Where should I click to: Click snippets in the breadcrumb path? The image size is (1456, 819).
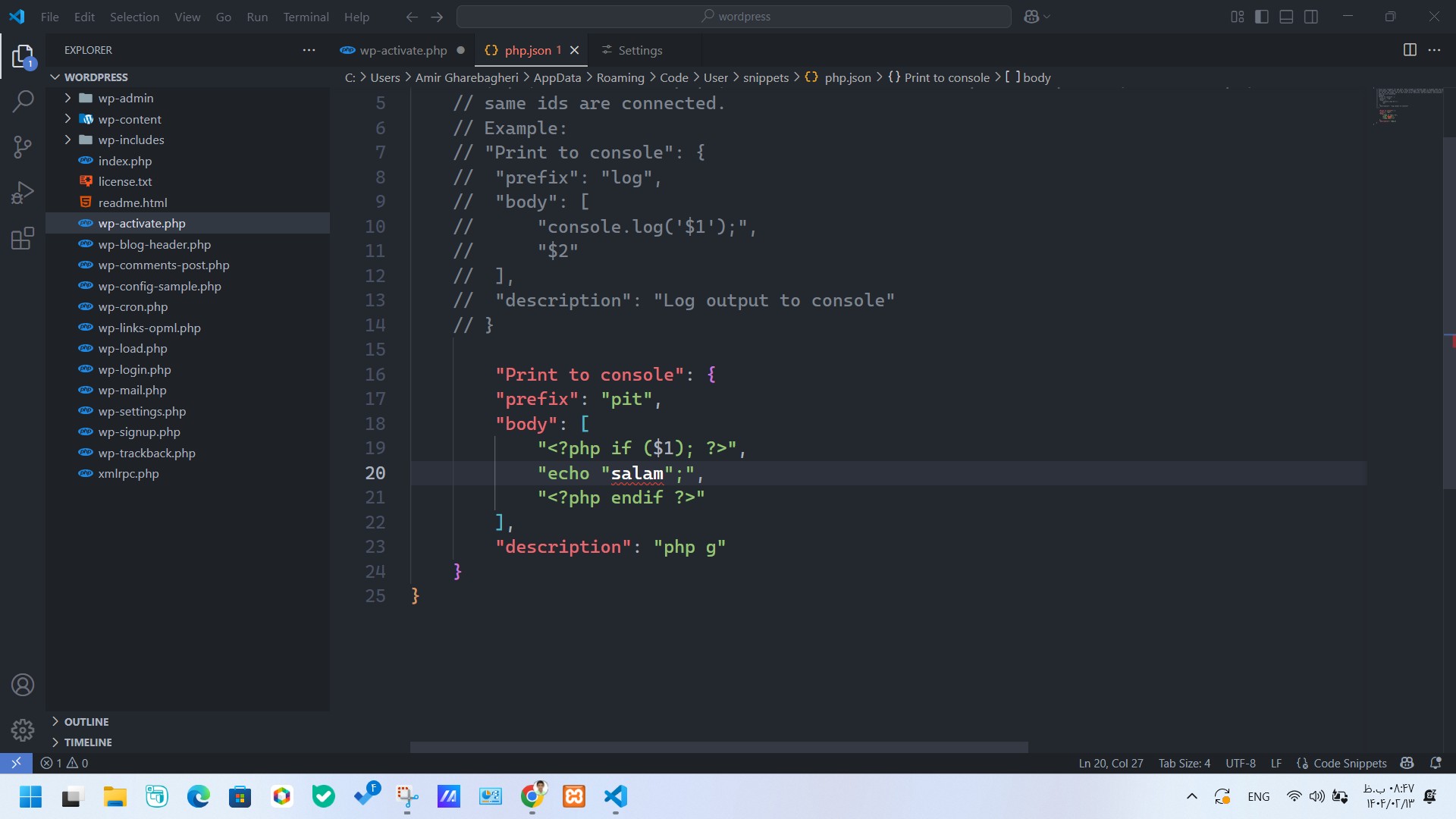pyautogui.click(x=766, y=77)
